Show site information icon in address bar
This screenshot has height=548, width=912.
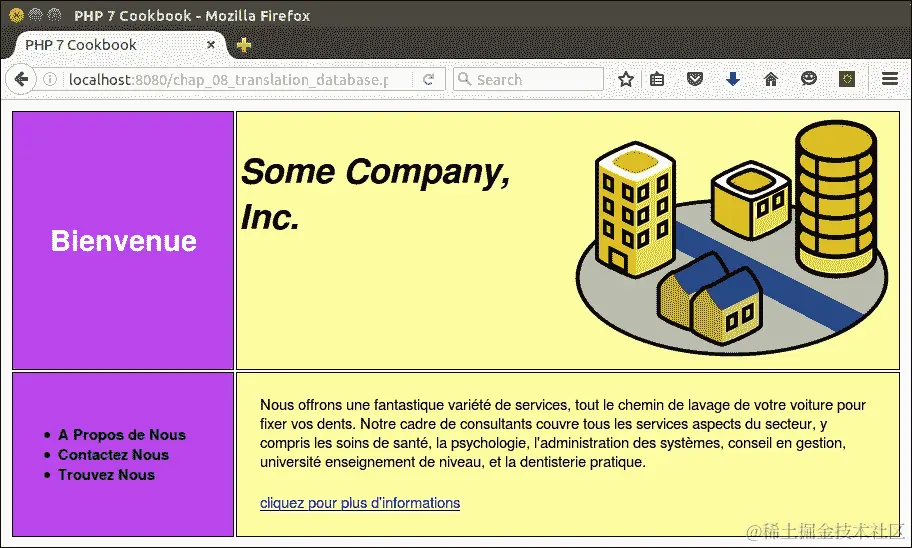coord(50,79)
